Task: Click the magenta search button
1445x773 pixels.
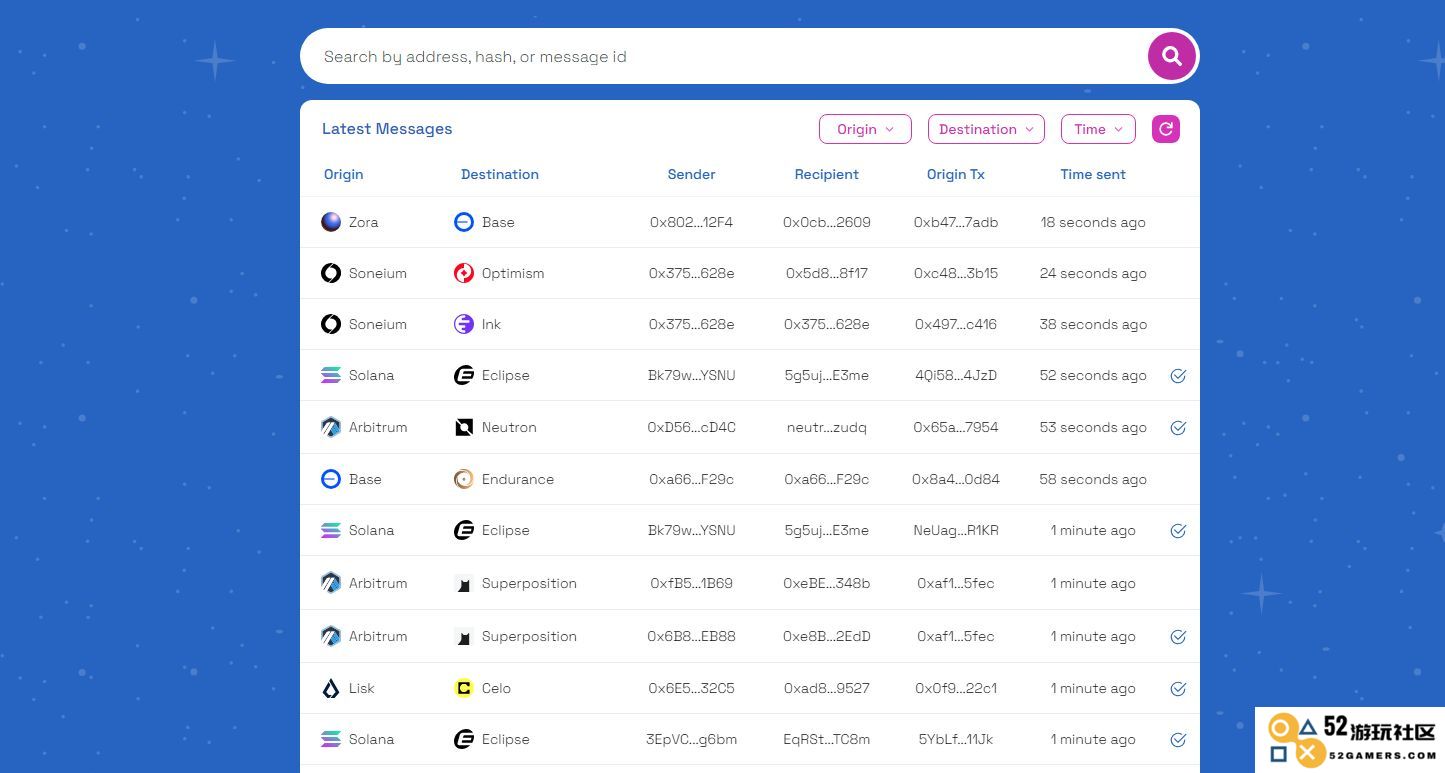Action: [1172, 56]
